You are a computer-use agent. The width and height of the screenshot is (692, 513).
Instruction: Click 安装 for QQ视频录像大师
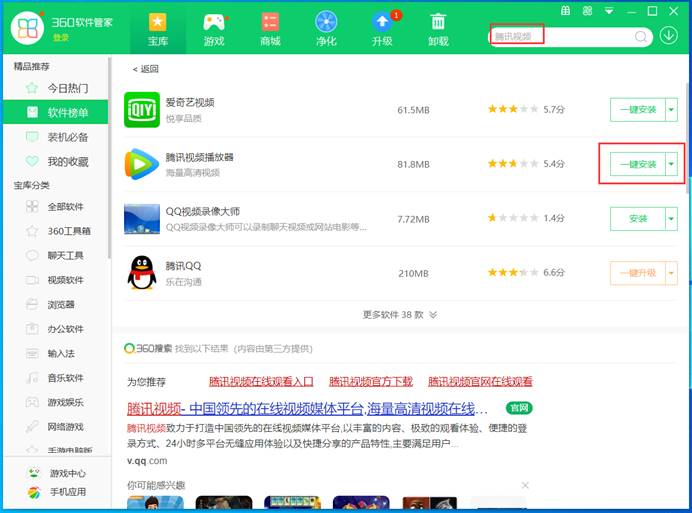[x=638, y=219]
